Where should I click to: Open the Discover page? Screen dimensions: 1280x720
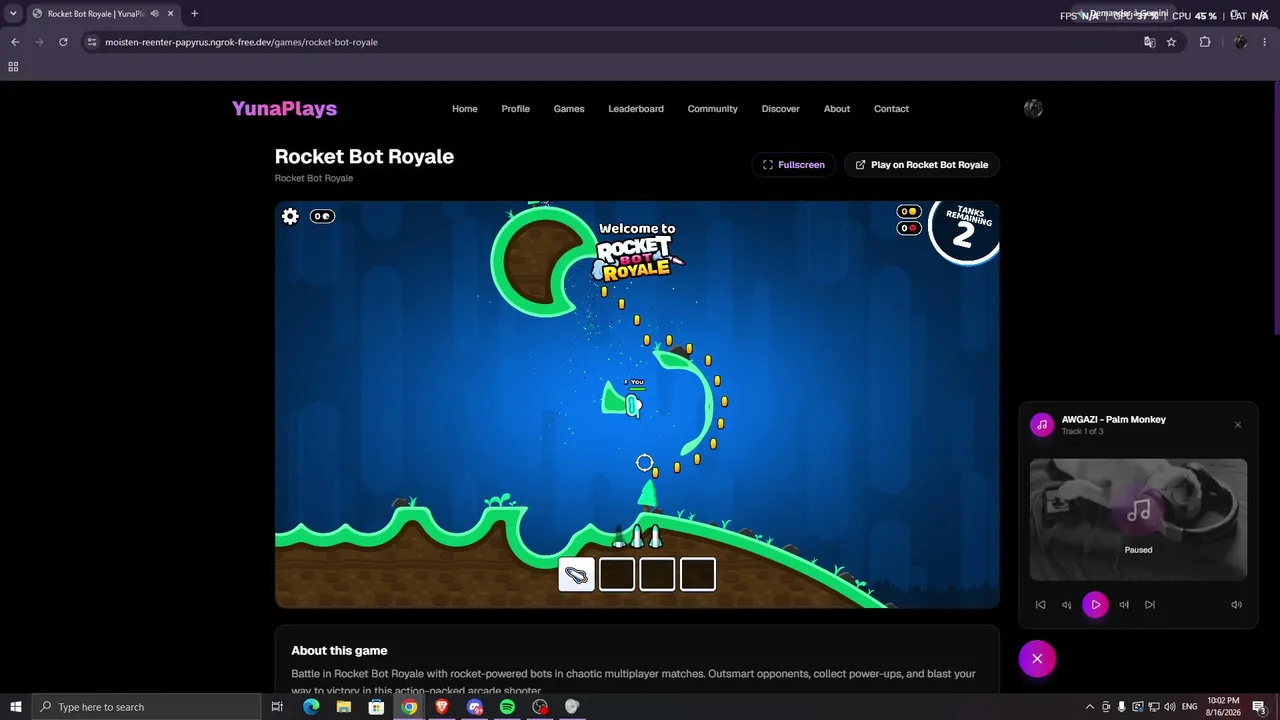pyautogui.click(x=781, y=109)
